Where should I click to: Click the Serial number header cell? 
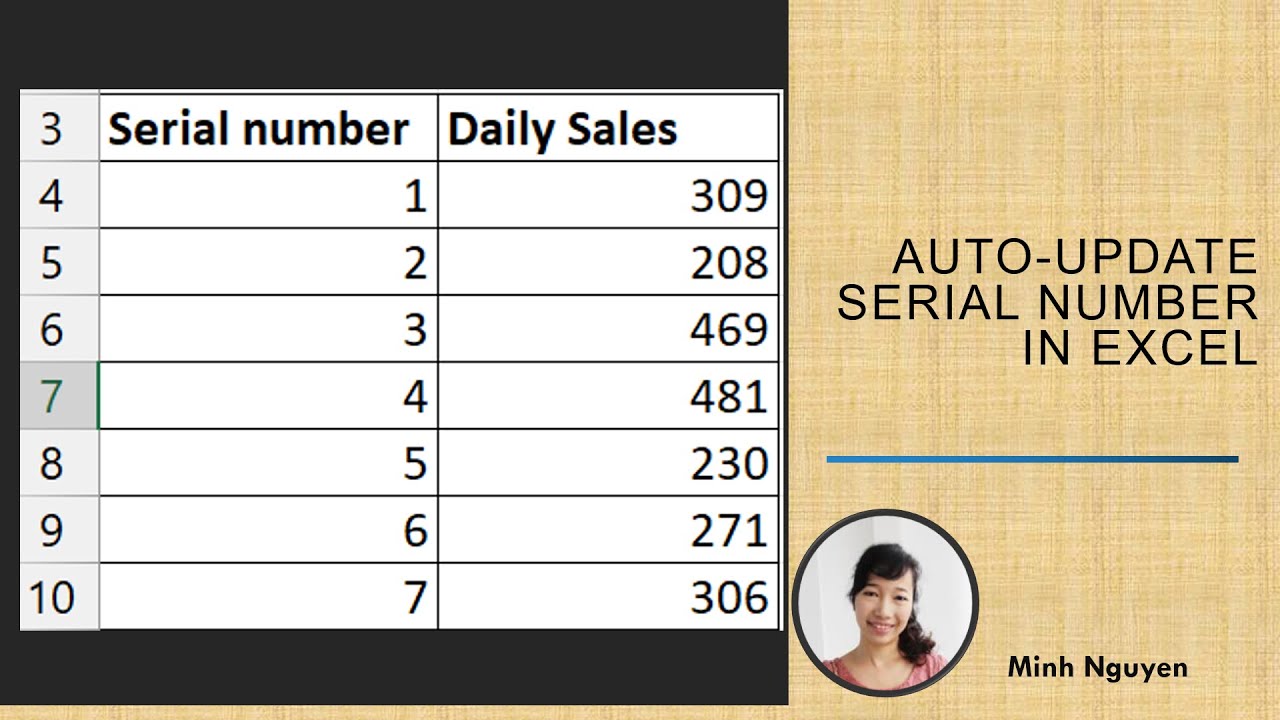click(268, 128)
